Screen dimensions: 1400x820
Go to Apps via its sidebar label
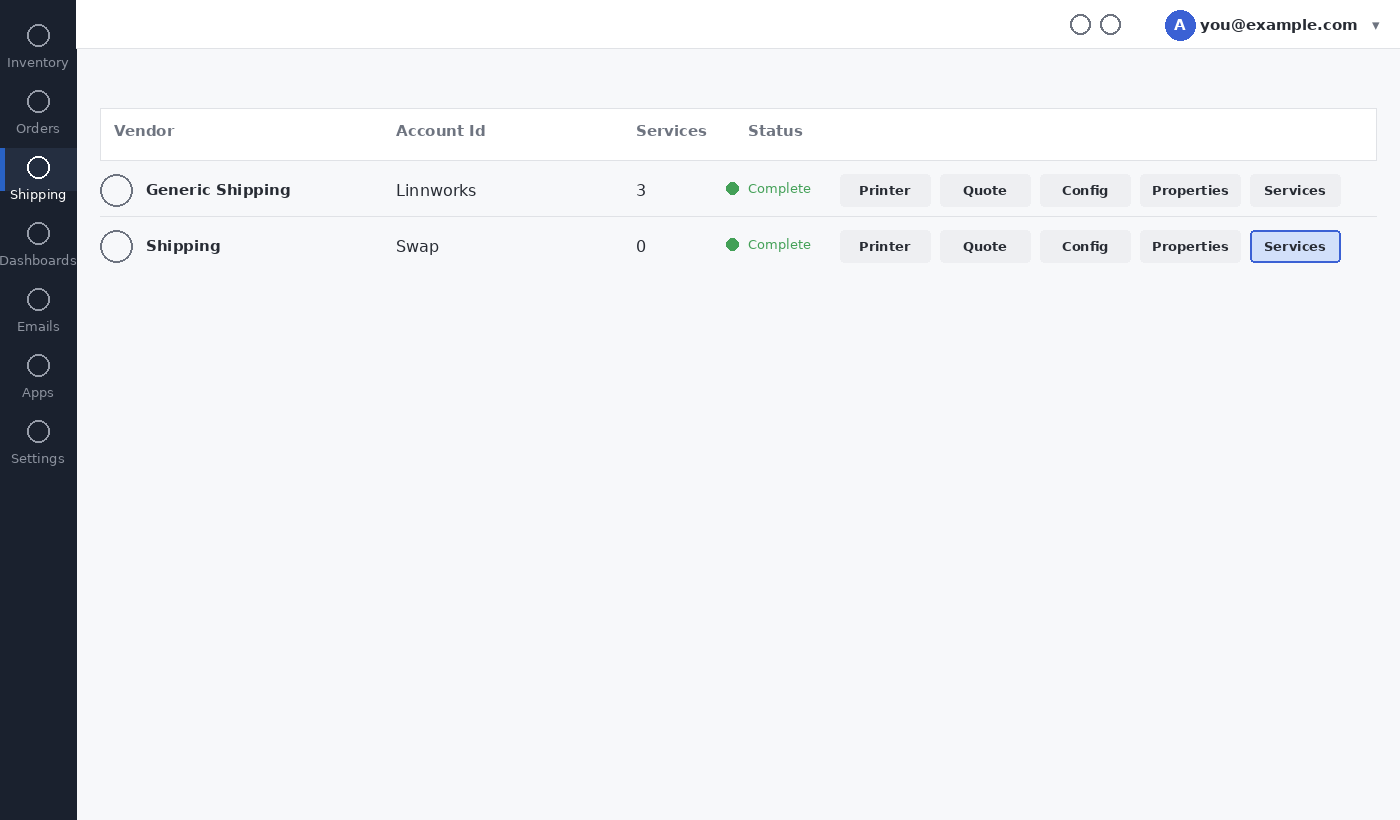pos(38,393)
